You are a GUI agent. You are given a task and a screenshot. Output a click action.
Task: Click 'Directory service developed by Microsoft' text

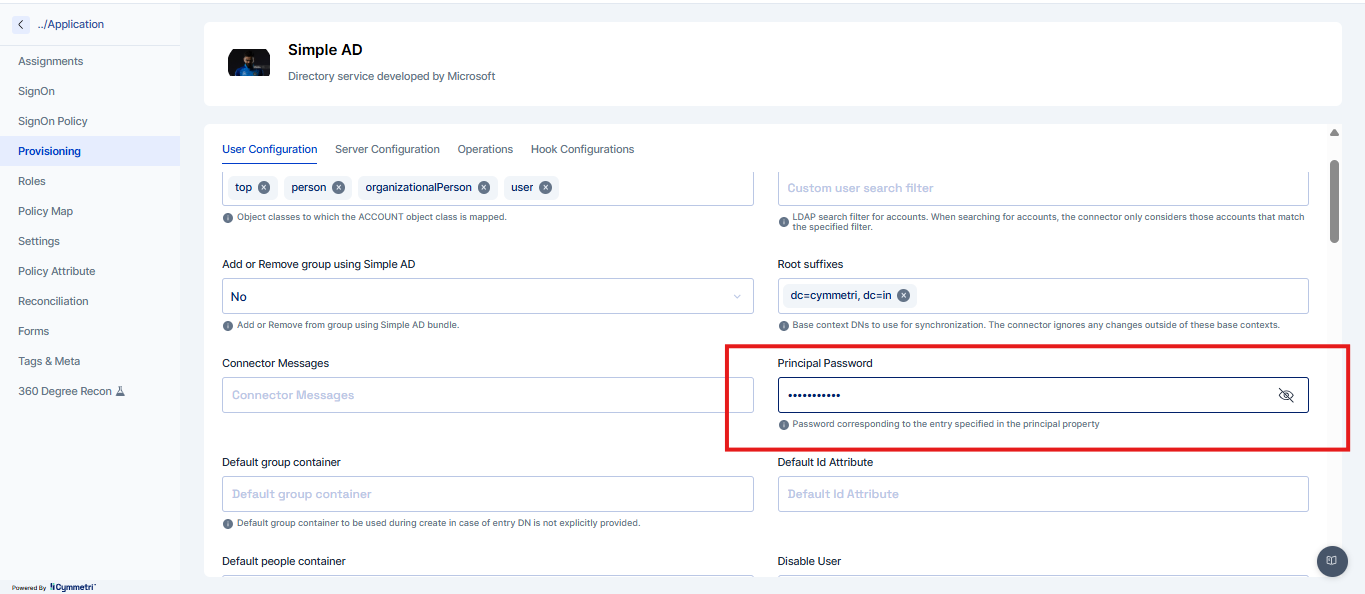tap(391, 76)
